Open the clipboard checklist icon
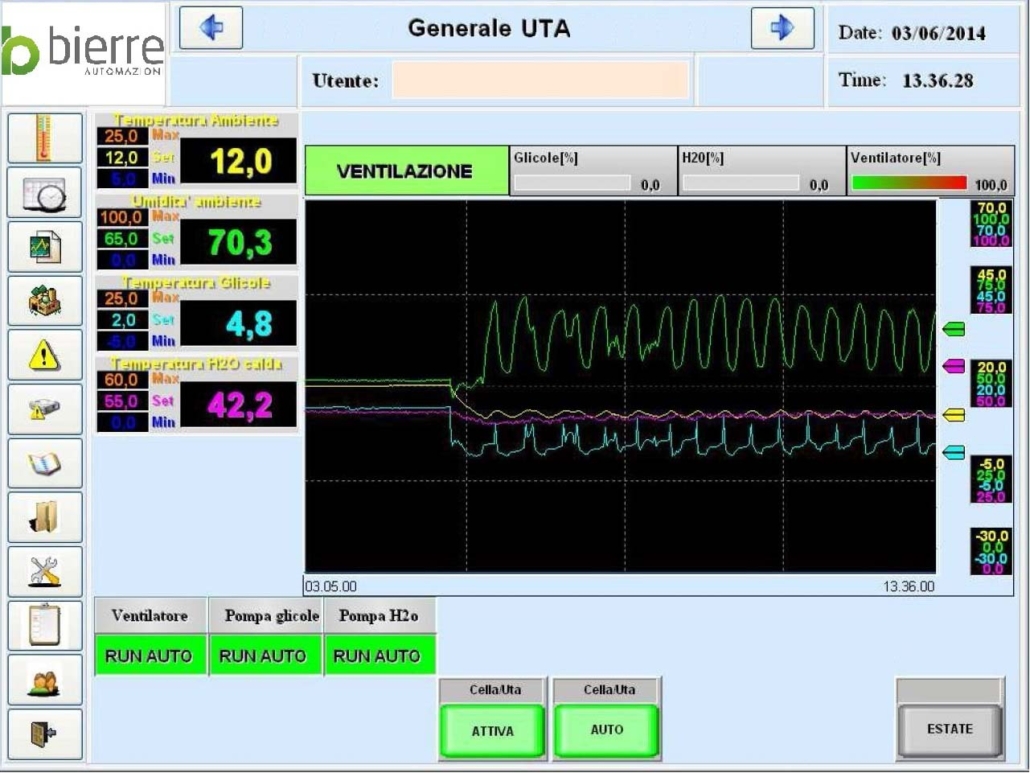The width and height of the screenshot is (1030, 773). click(x=44, y=625)
